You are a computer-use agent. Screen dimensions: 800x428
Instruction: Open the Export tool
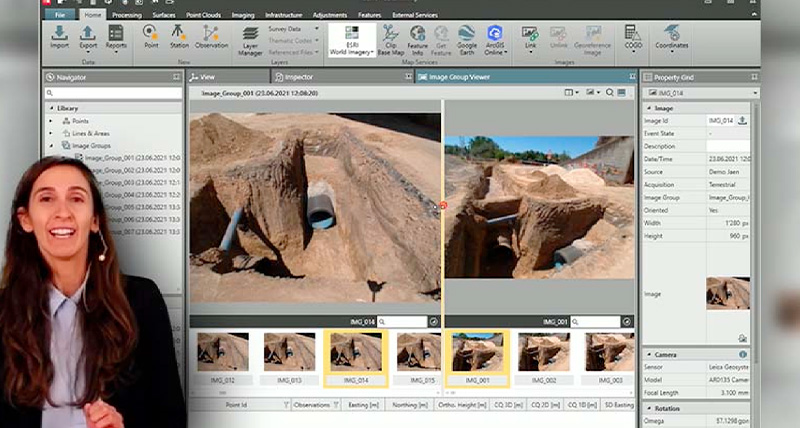point(88,38)
